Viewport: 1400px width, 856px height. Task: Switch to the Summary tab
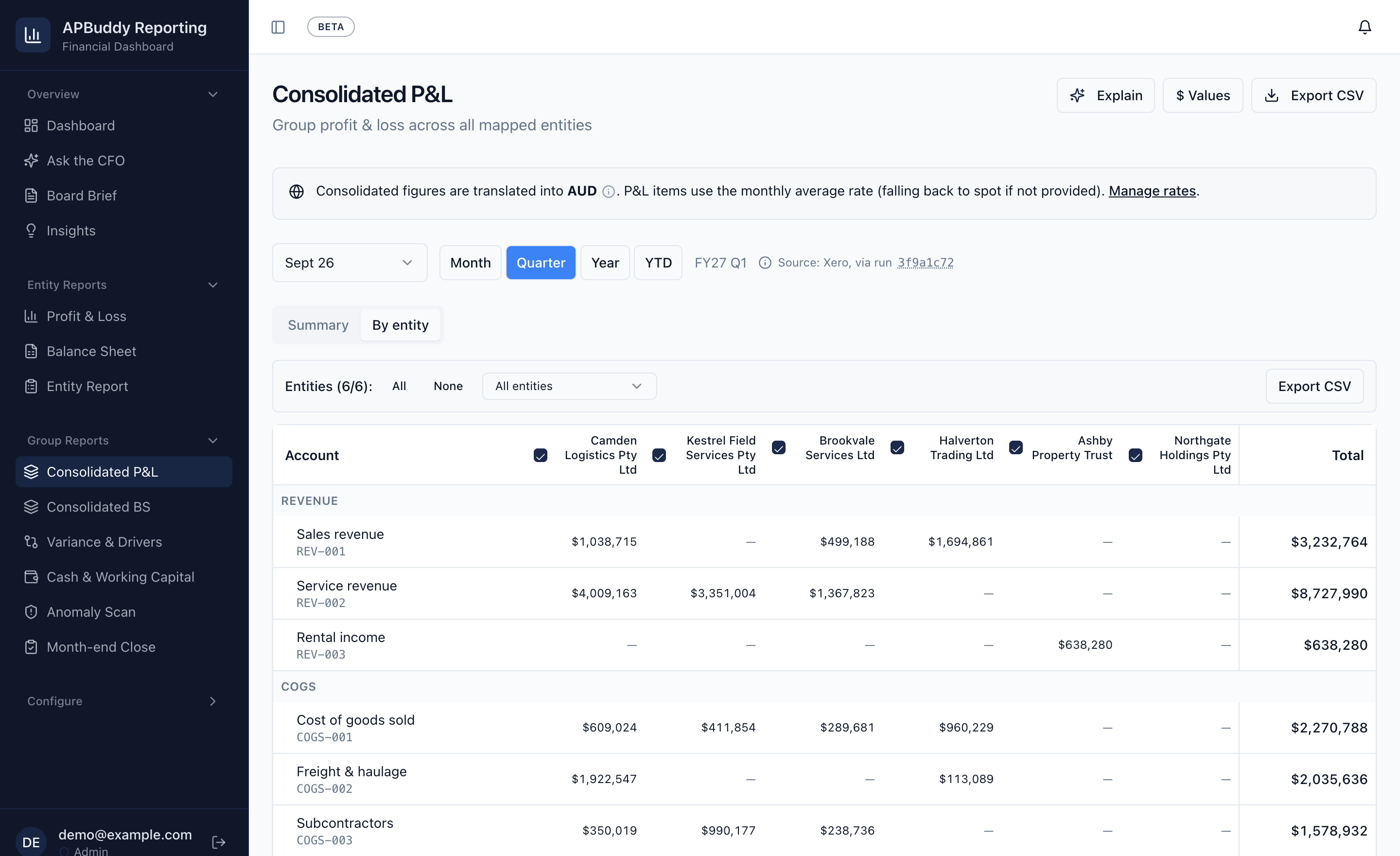click(317, 324)
